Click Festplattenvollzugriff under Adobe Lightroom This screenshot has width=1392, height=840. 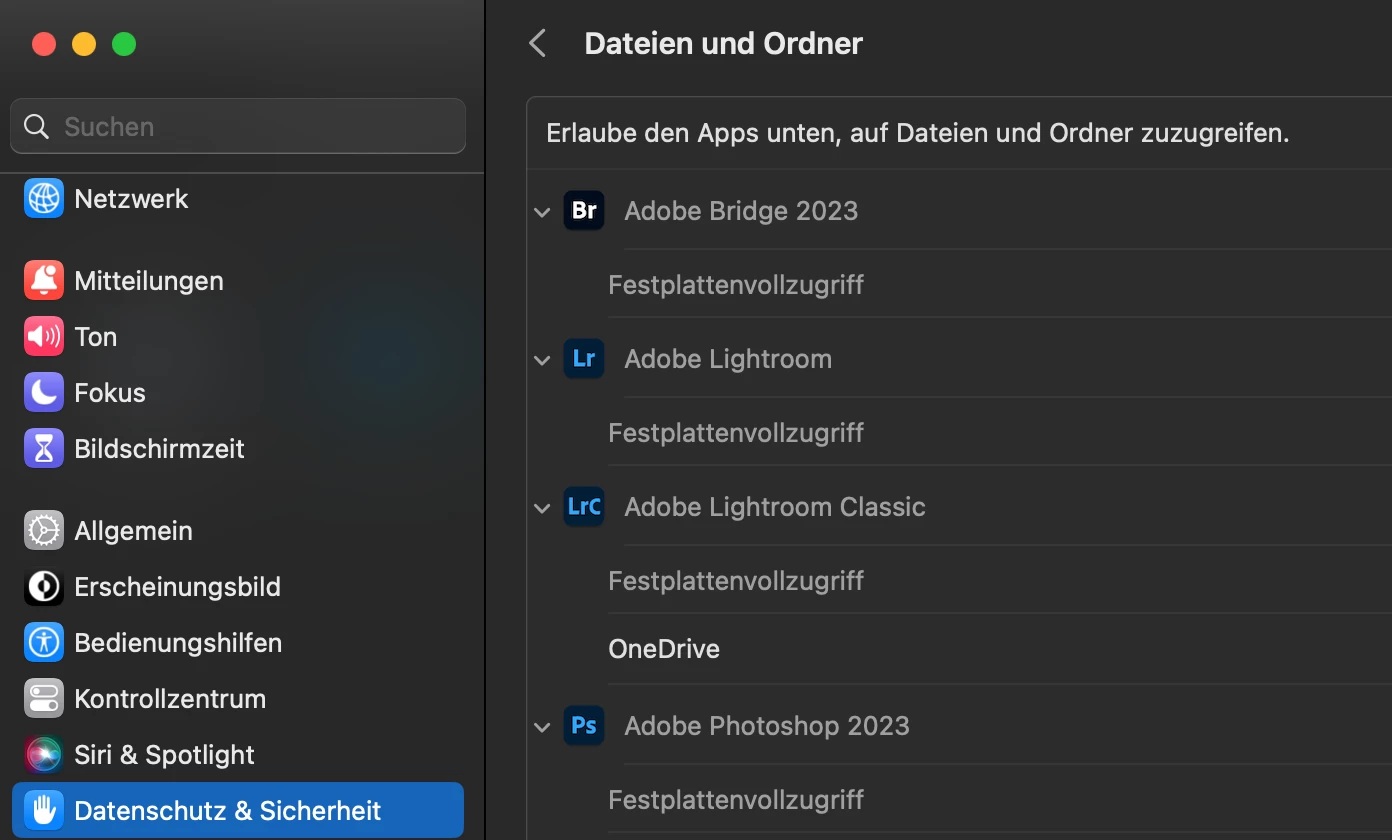click(x=736, y=433)
